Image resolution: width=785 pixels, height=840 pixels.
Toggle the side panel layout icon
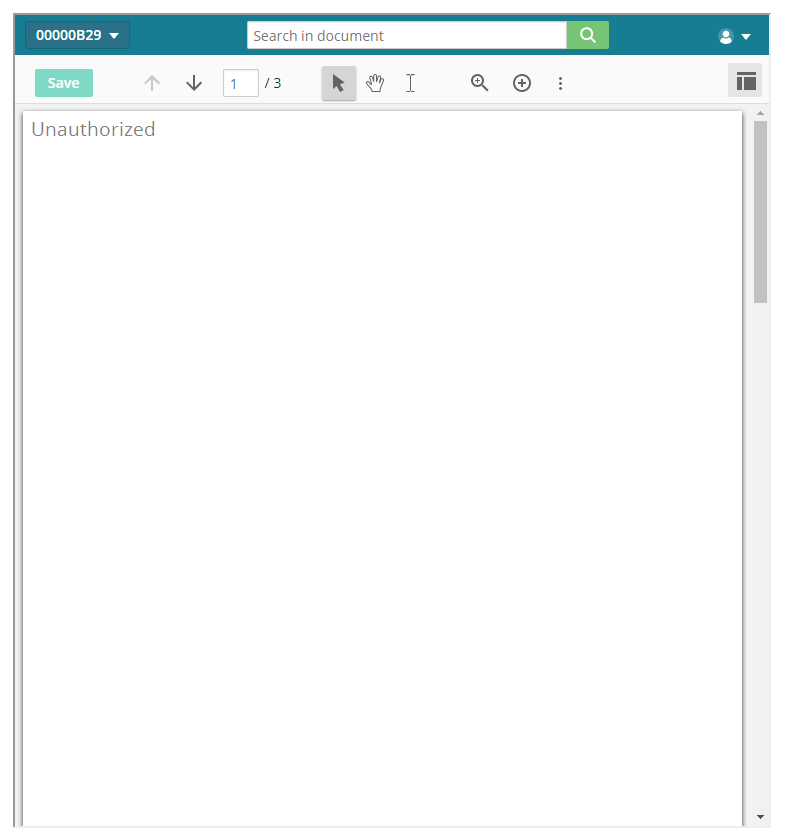745,81
